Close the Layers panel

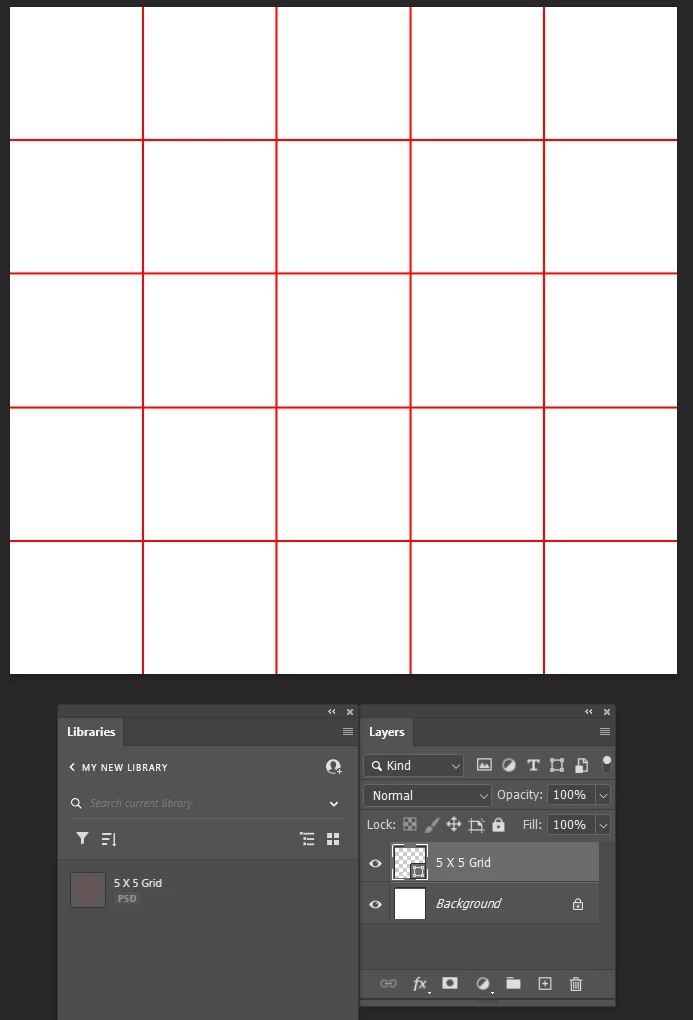(x=607, y=712)
